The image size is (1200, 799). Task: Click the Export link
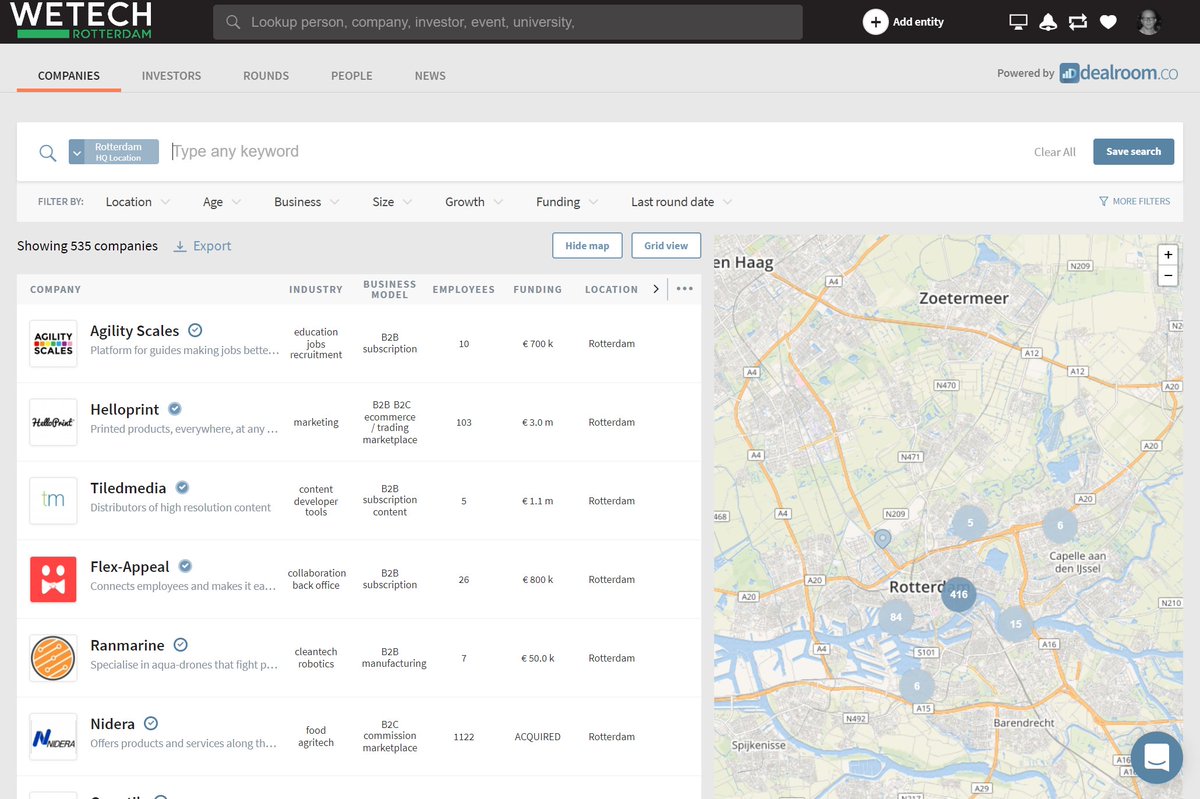point(212,246)
